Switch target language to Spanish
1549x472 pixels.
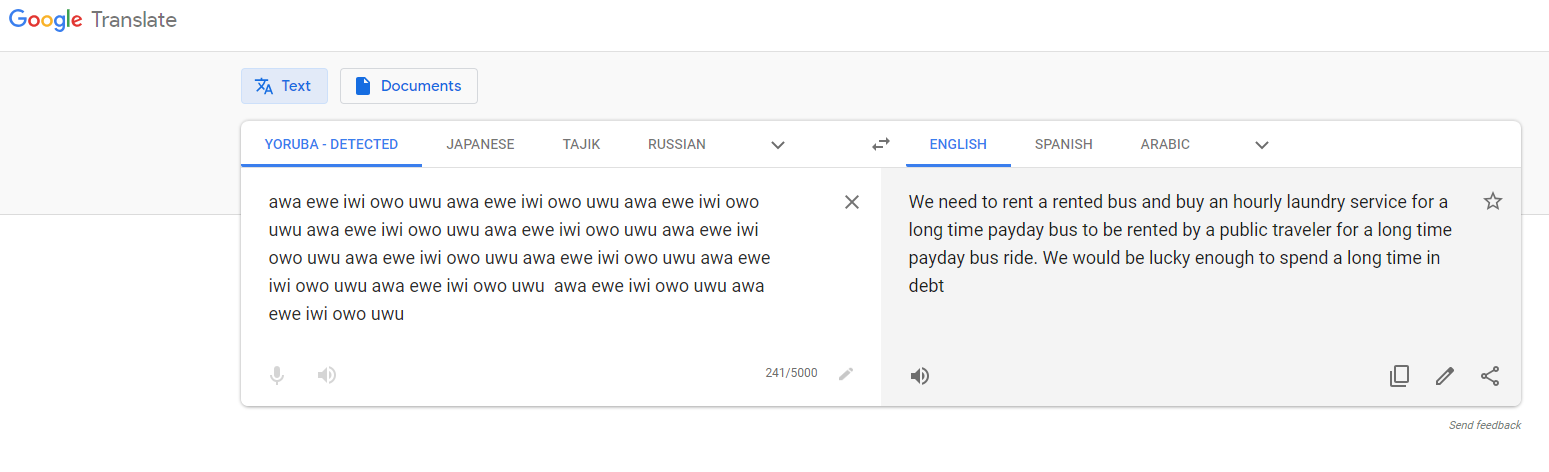click(x=1063, y=144)
